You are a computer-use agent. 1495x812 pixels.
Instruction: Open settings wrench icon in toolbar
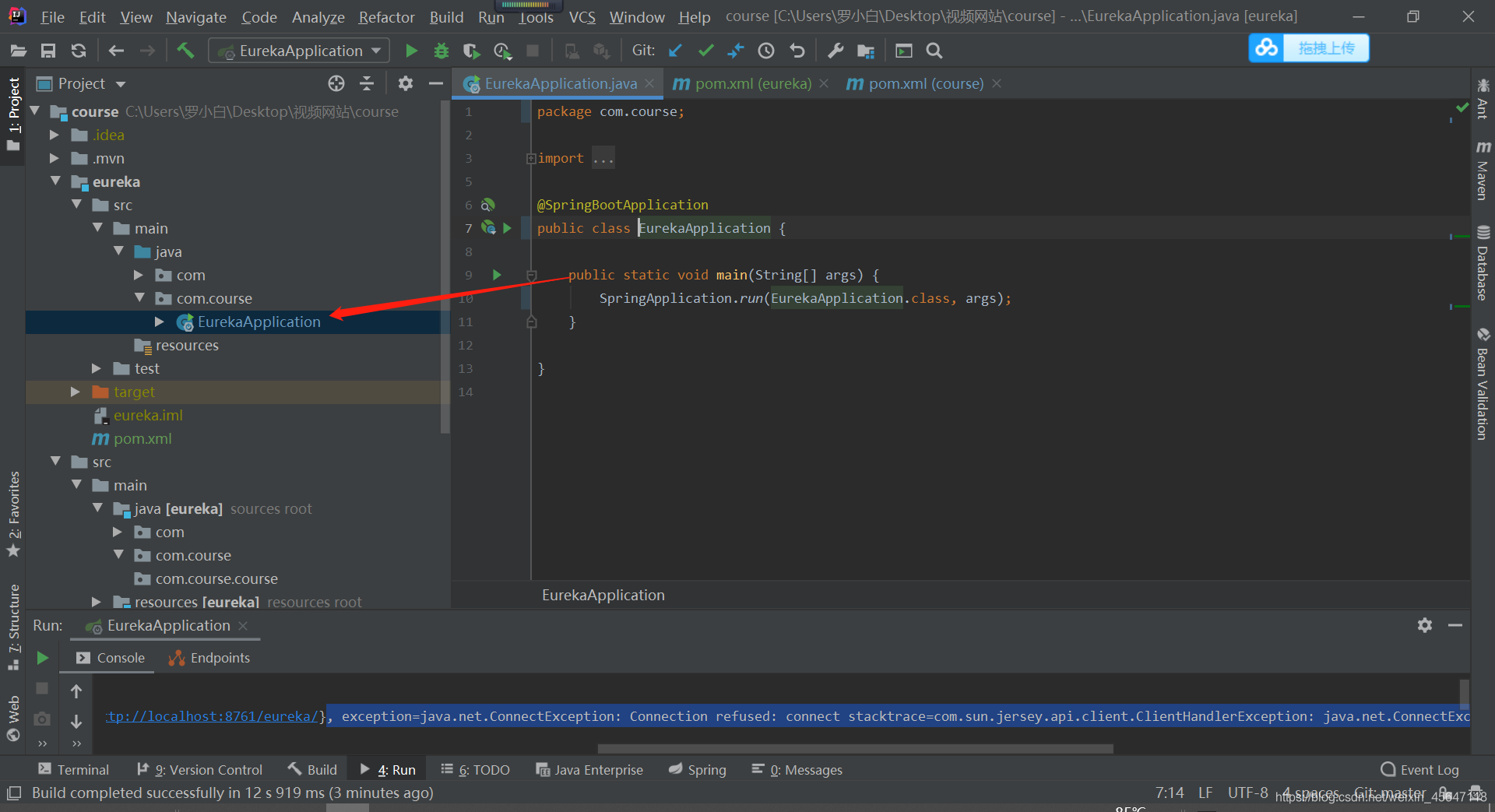coord(835,51)
